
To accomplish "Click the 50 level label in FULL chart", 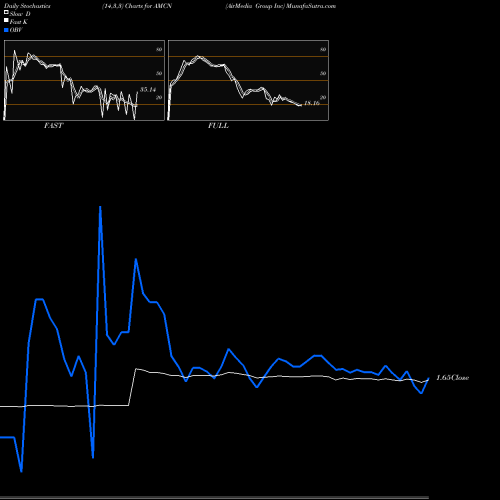I will (x=323, y=73).
